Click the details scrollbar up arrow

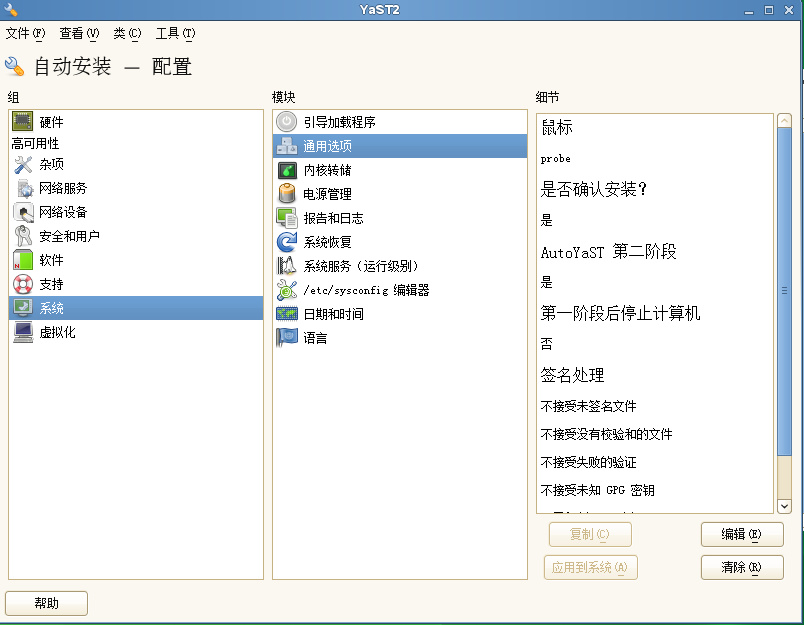pyautogui.click(x=784, y=120)
